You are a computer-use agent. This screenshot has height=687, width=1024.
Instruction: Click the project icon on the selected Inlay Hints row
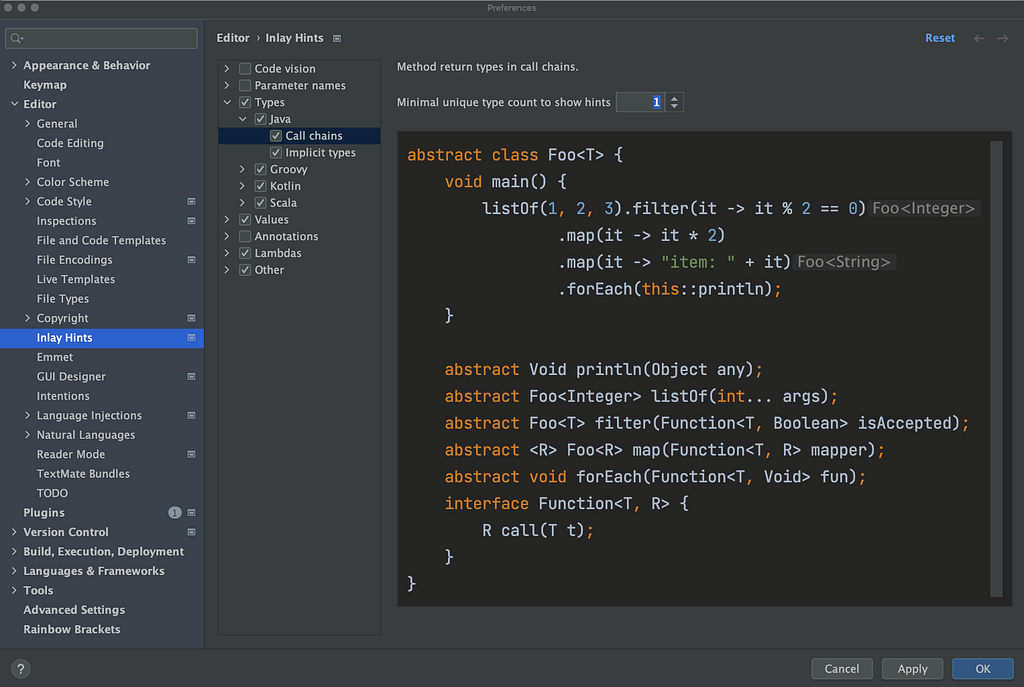point(191,338)
